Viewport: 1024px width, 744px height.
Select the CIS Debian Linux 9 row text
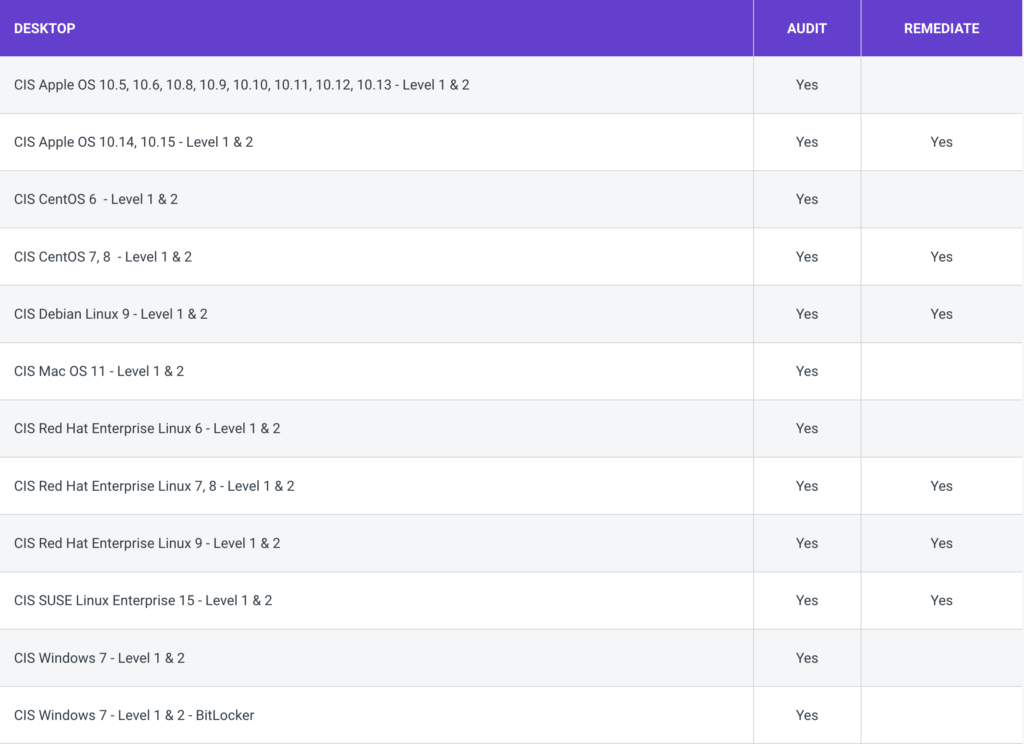point(110,314)
